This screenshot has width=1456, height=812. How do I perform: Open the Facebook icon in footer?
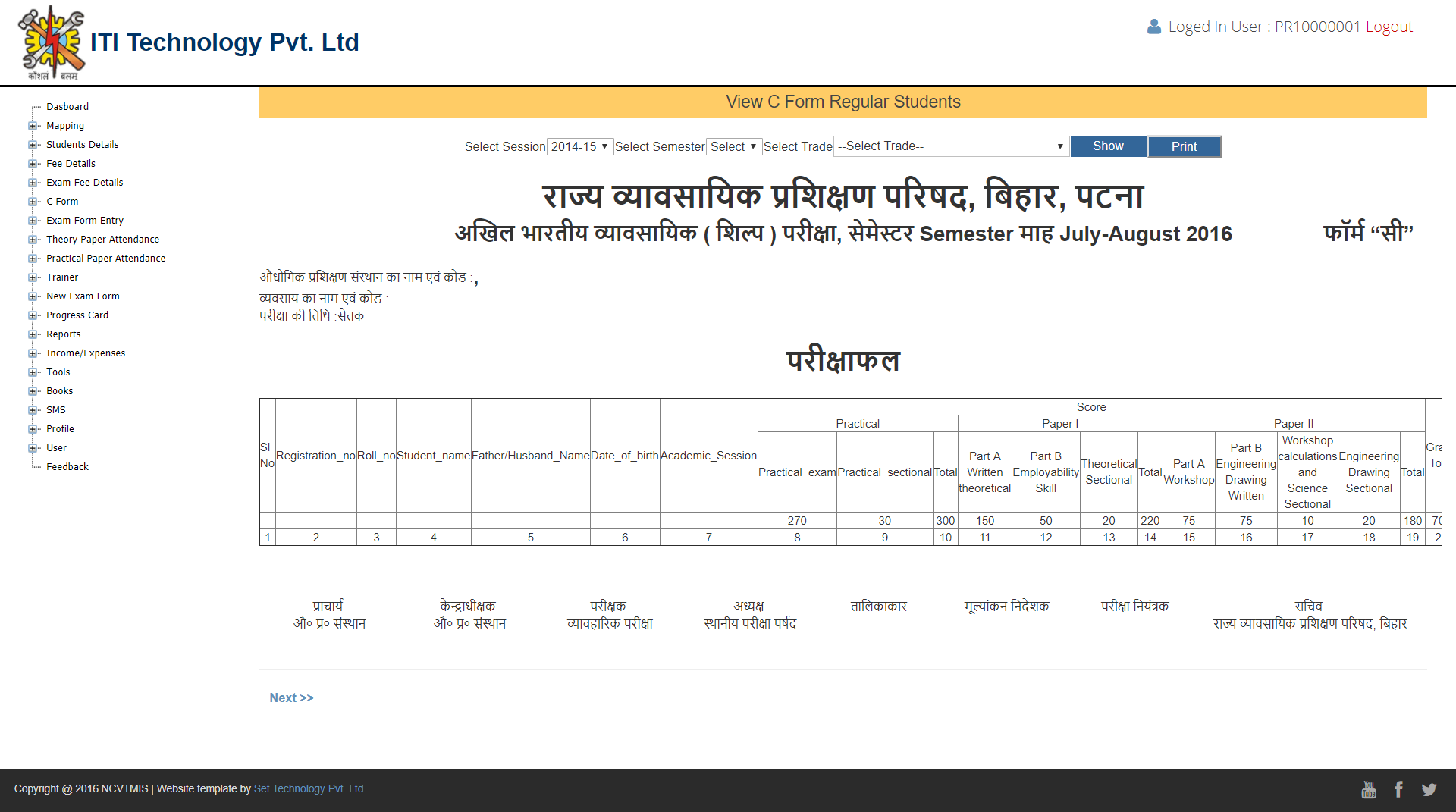pos(1398,790)
